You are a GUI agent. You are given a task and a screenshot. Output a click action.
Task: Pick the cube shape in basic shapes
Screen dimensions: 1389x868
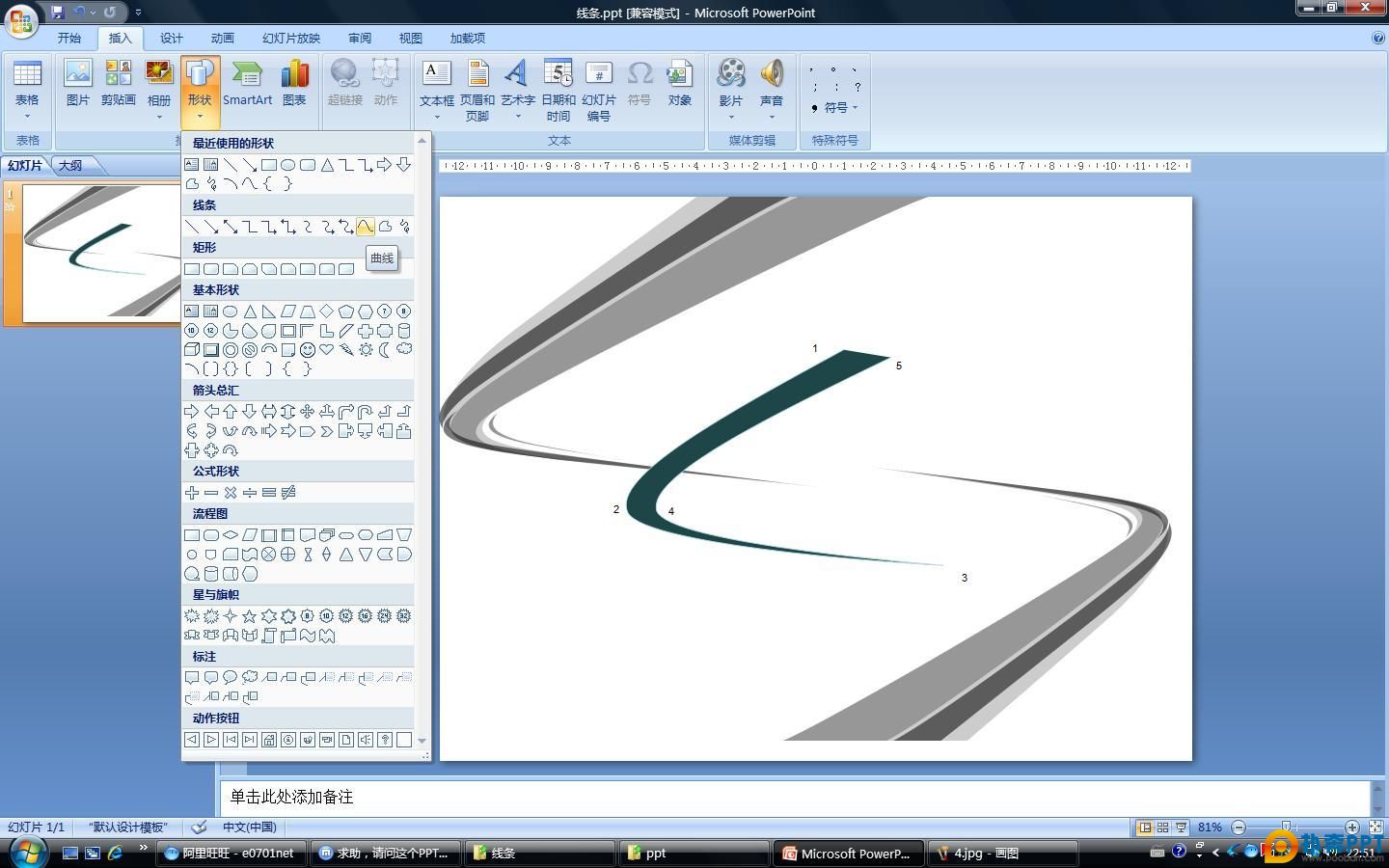(x=191, y=350)
